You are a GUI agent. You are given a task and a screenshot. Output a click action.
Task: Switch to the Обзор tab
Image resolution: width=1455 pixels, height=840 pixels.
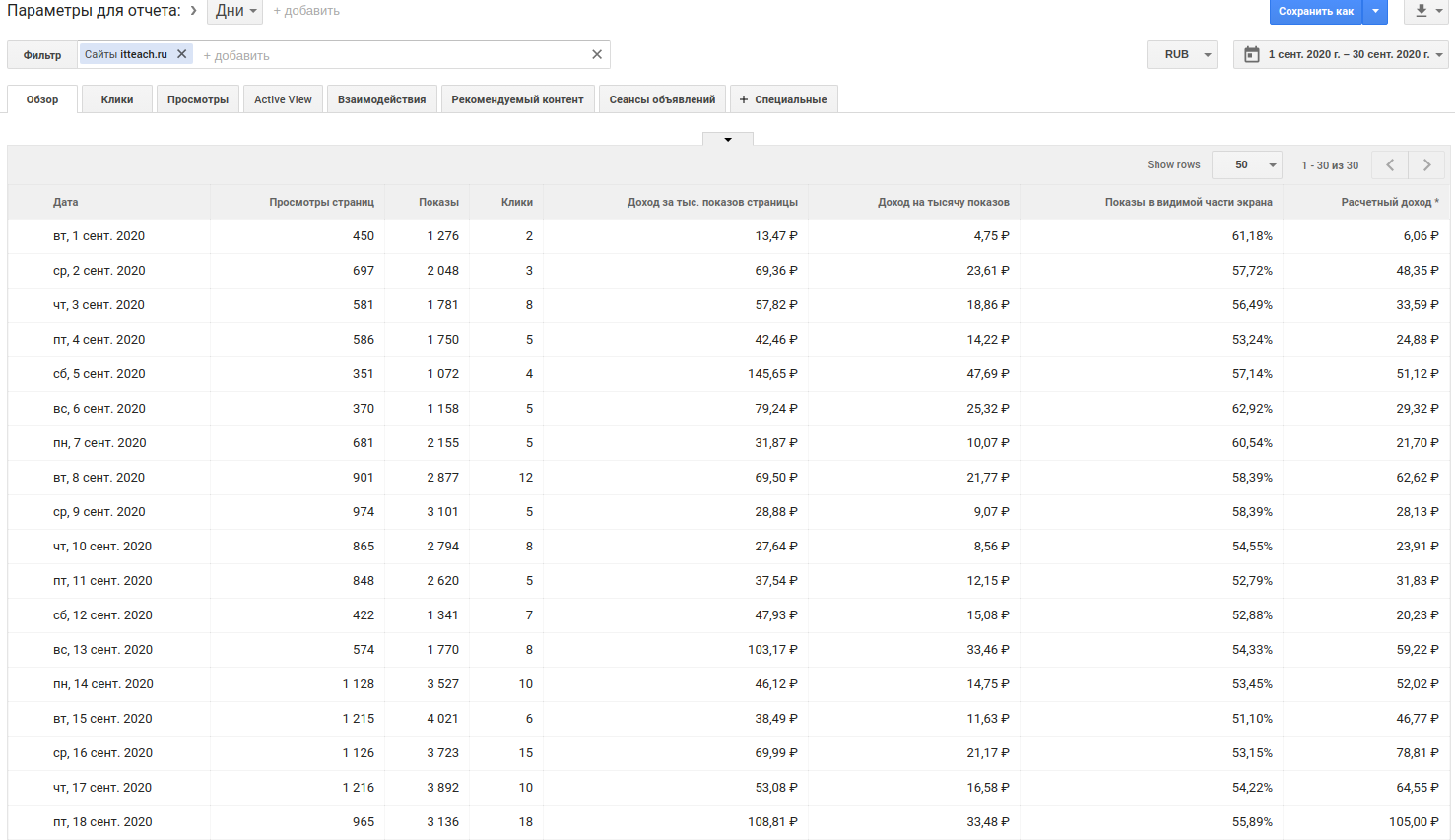tap(42, 99)
